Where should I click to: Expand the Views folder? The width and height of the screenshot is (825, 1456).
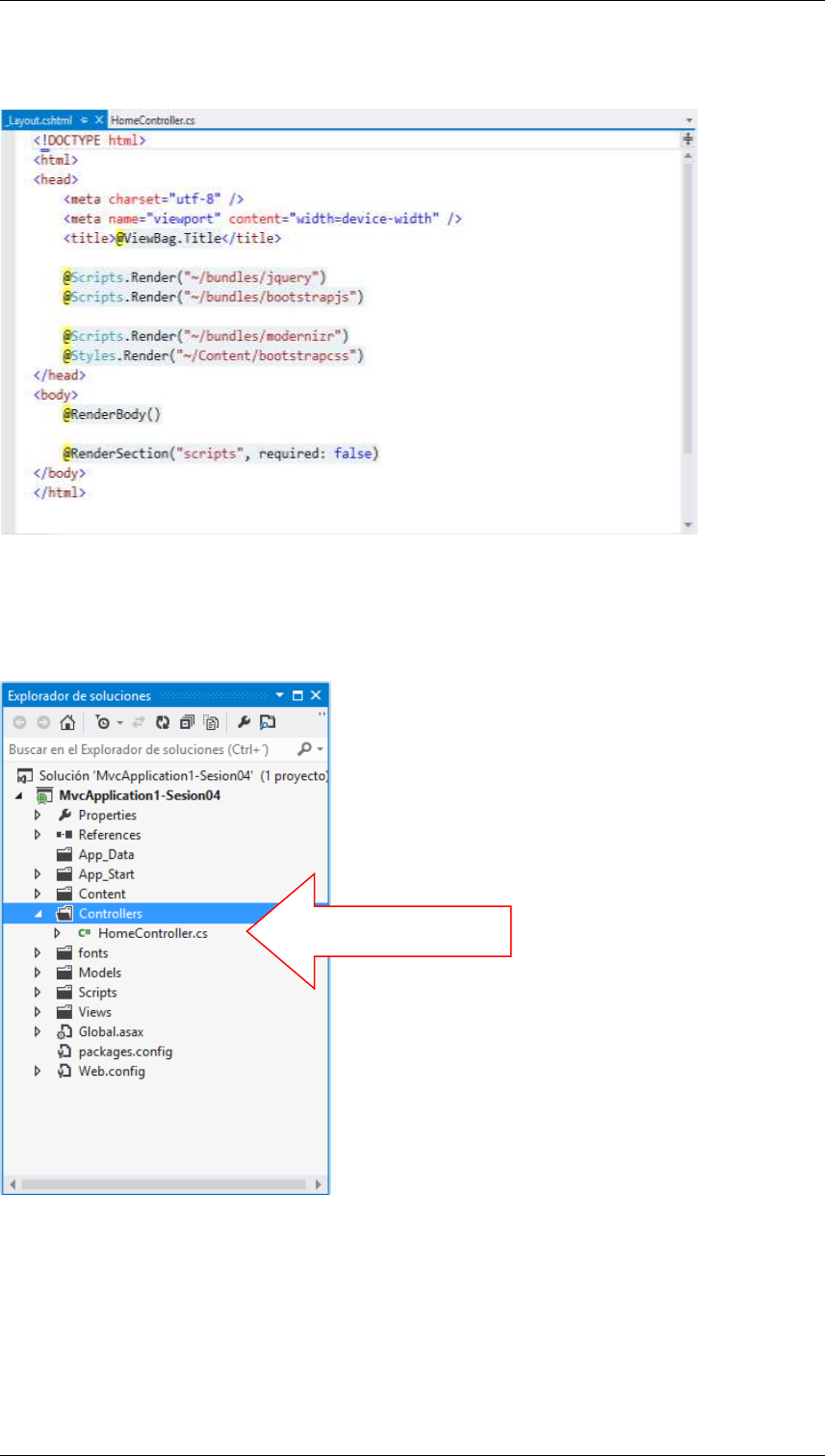pyautogui.click(x=38, y=1012)
